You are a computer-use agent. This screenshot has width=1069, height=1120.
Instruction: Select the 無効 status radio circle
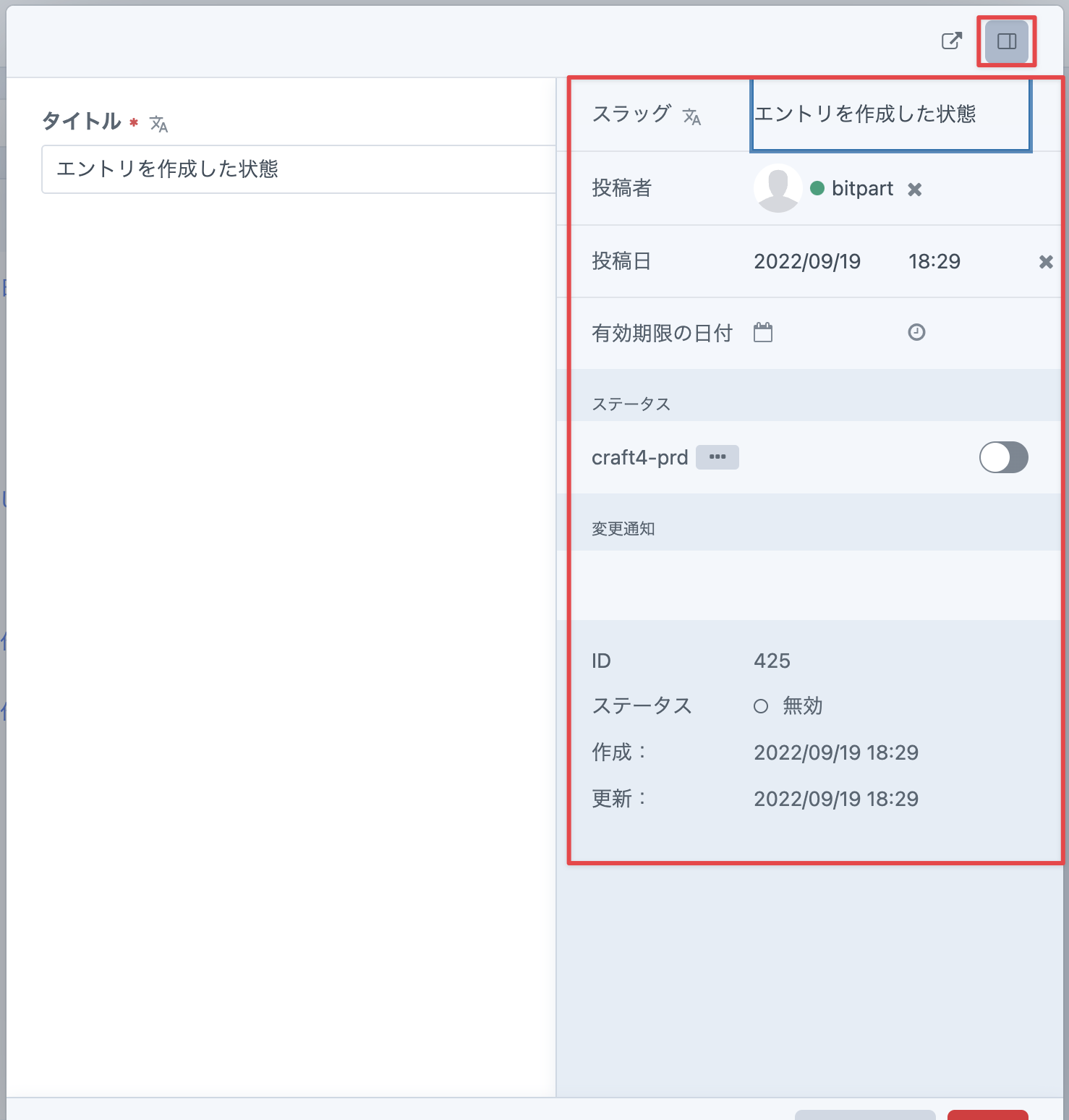pos(760,706)
